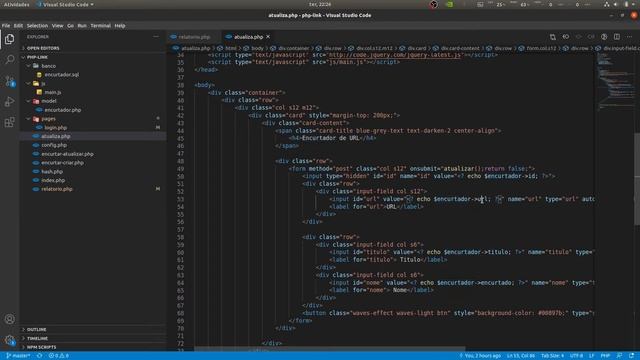Select the atualiza.php editor tab
The height and width of the screenshot is (360, 640).
(x=248, y=37)
